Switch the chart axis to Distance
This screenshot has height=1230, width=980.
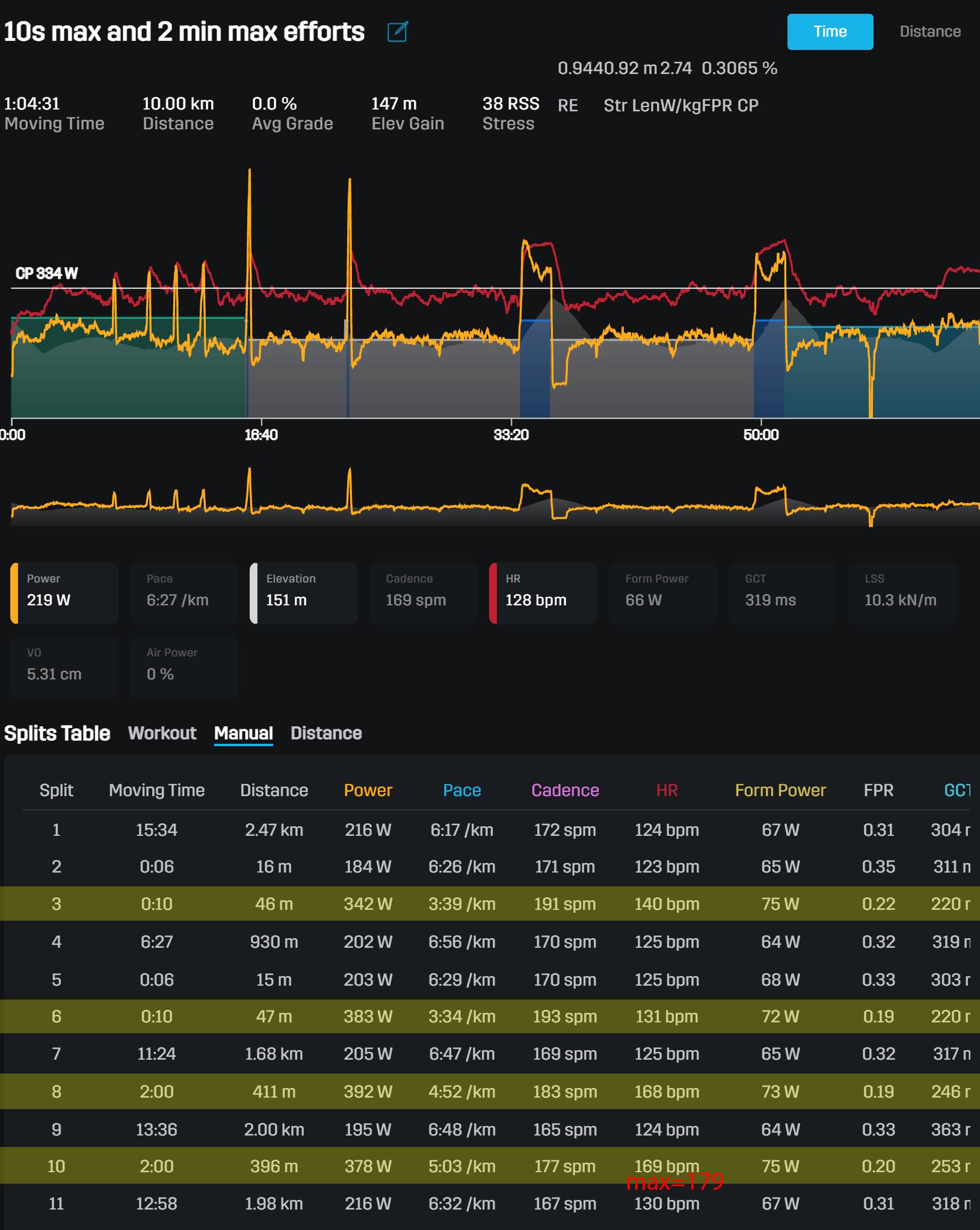click(930, 32)
